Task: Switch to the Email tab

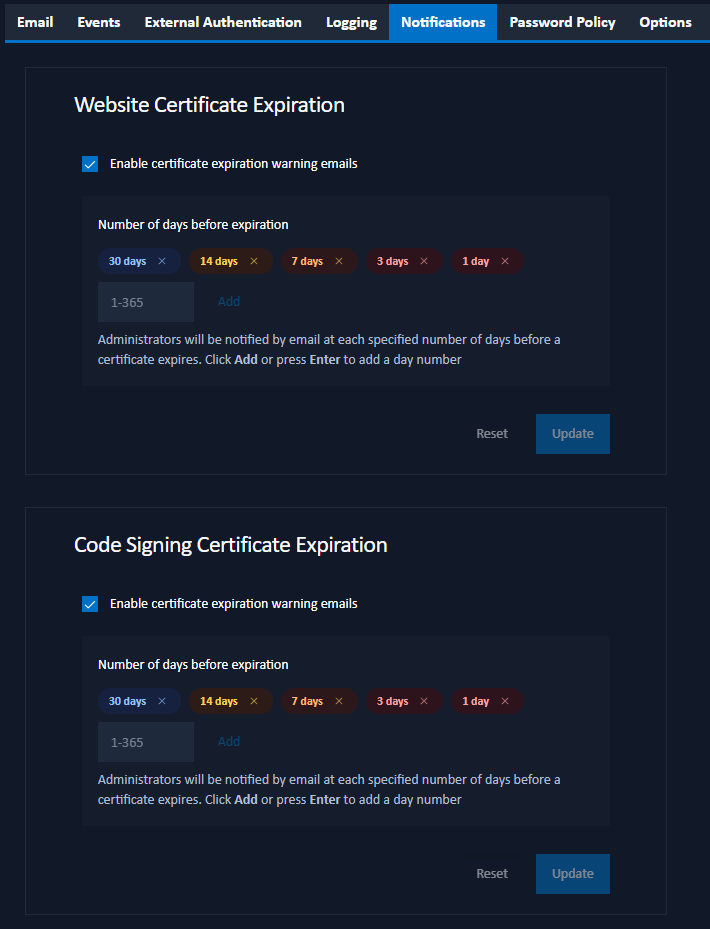Action: coord(35,22)
